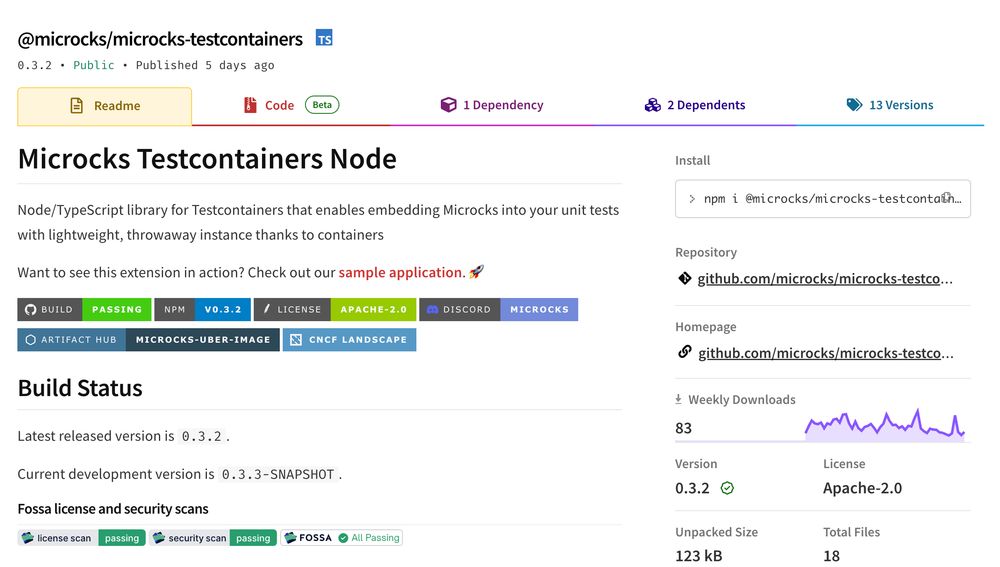
Task: Click the FOSSA All Passing badge
Action: pyautogui.click(x=341, y=538)
